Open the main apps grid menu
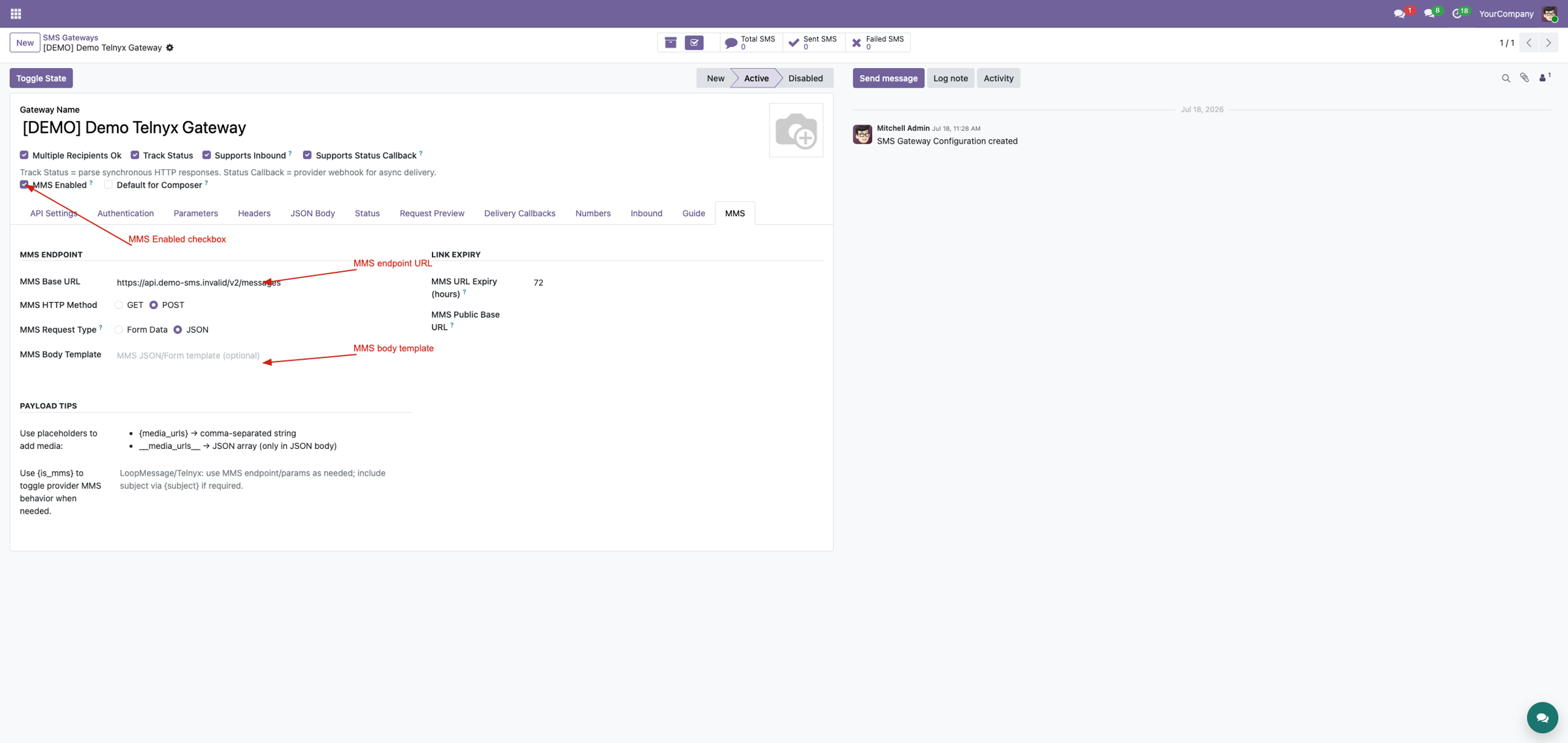 tap(16, 13)
